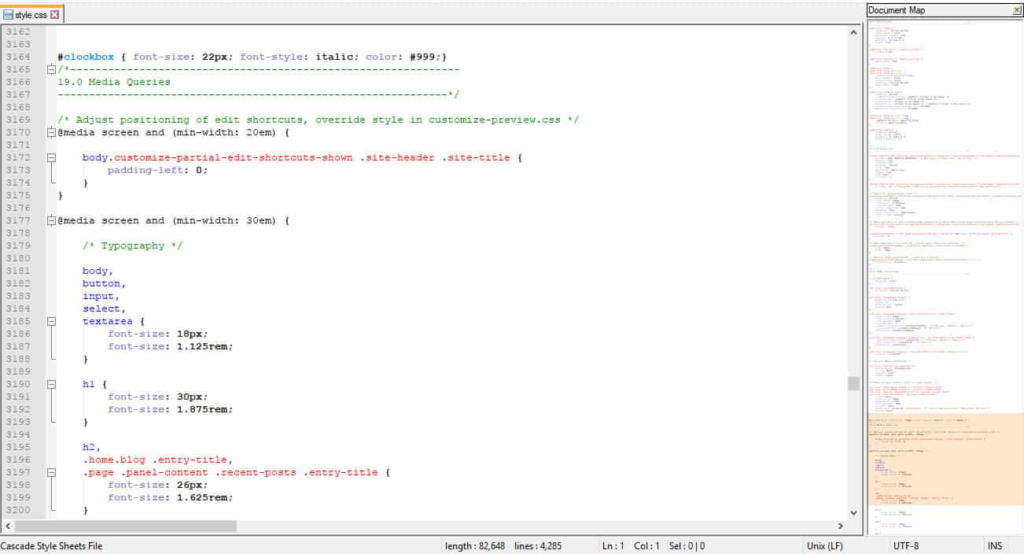Image resolution: width=1024 pixels, height=554 pixels.
Task: Collapse the min-width 20em media query
Action: tap(51, 132)
